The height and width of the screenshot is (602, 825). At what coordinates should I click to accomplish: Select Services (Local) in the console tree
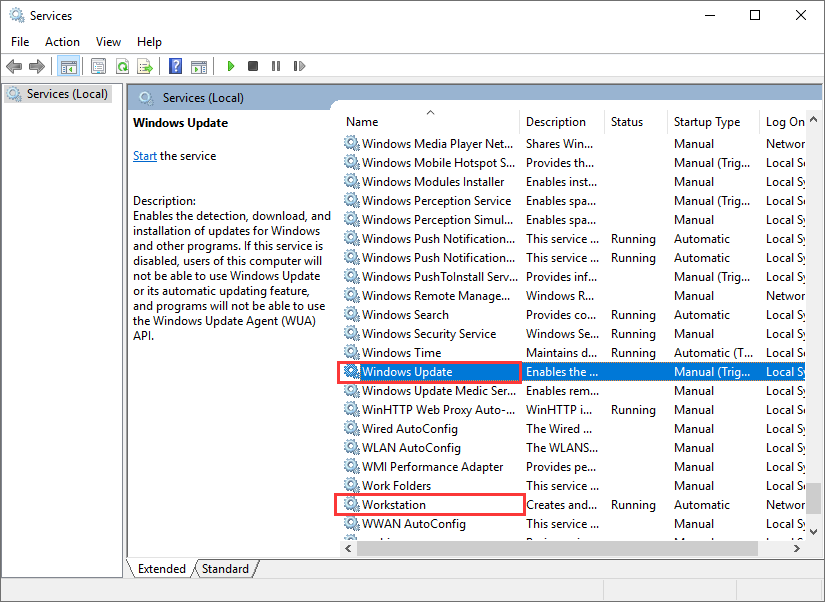[x=59, y=94]
